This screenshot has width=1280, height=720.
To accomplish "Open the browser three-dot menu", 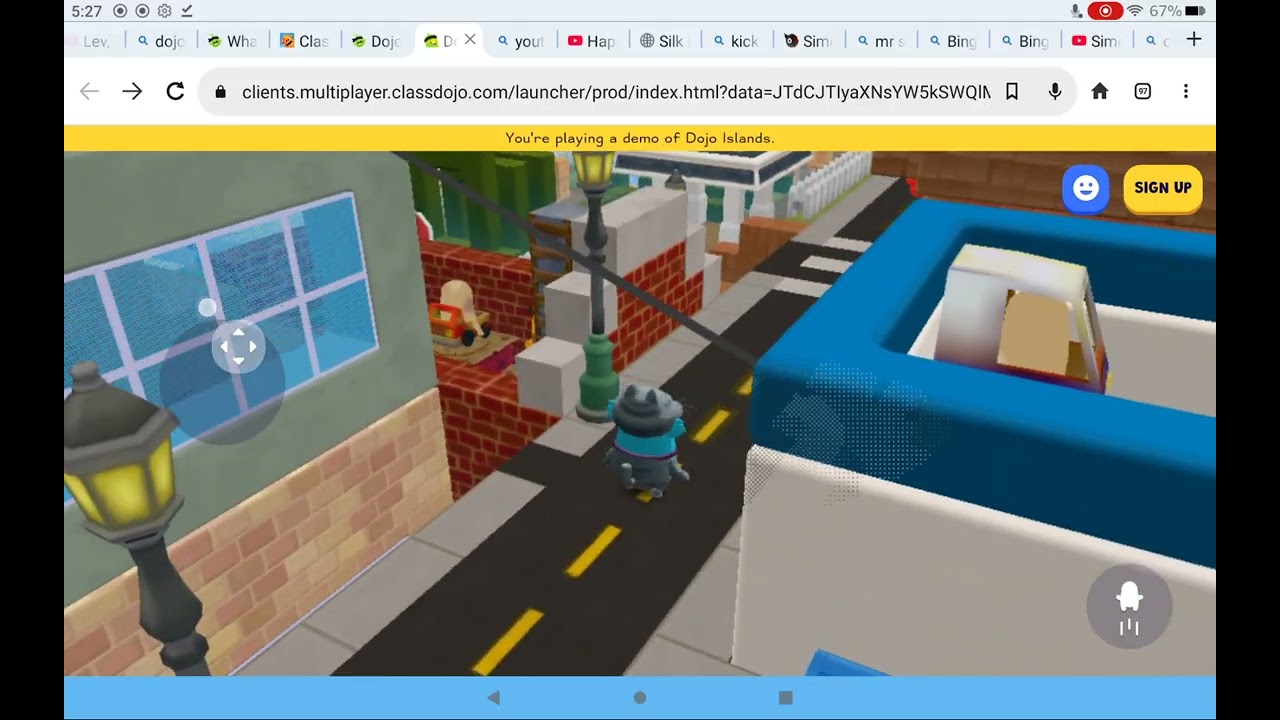I will (x=1186, y=92).
